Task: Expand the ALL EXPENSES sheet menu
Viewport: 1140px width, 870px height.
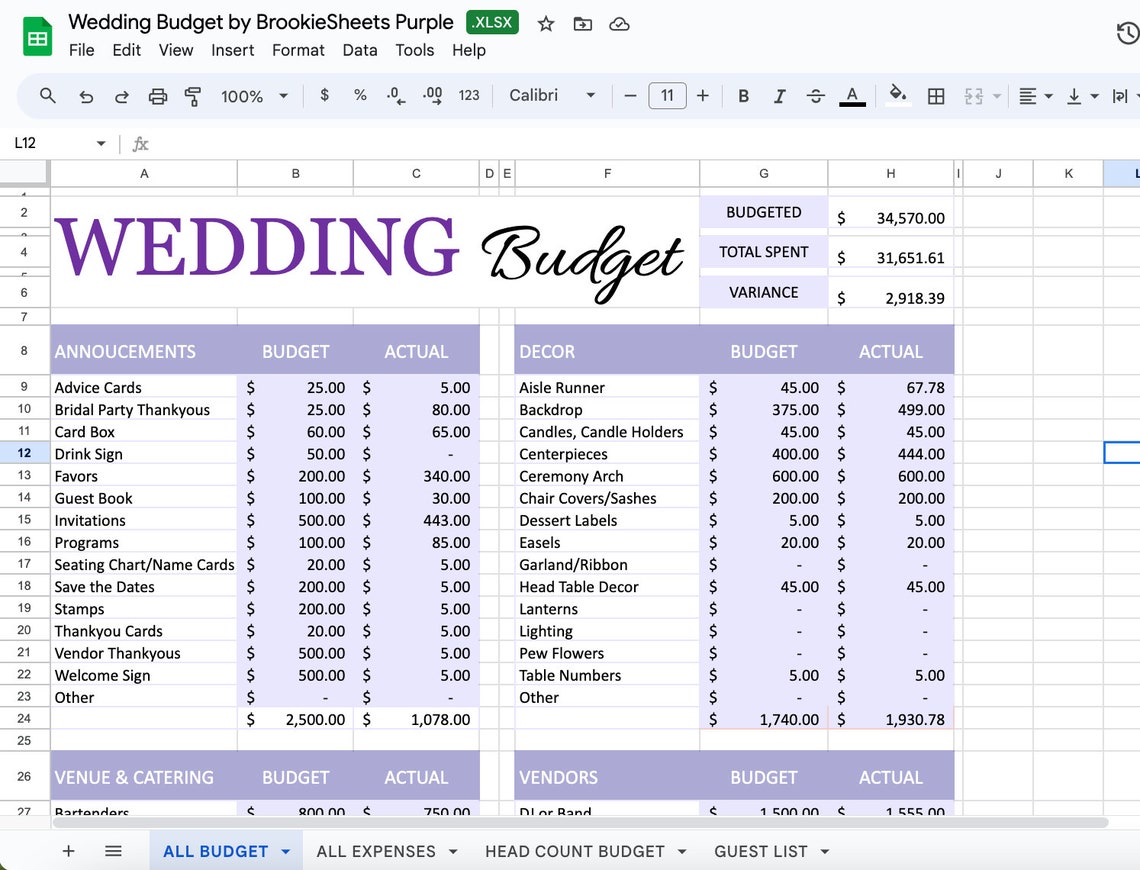Action: 453,851
